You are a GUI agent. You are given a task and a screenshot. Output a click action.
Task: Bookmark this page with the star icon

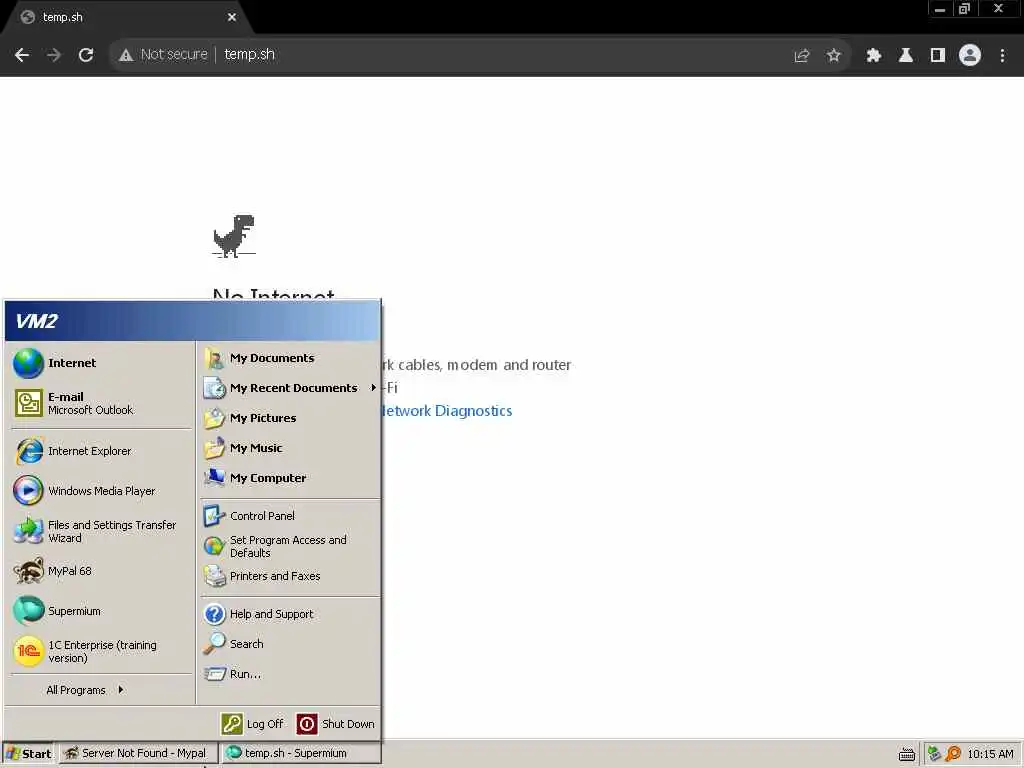[833, 56]
